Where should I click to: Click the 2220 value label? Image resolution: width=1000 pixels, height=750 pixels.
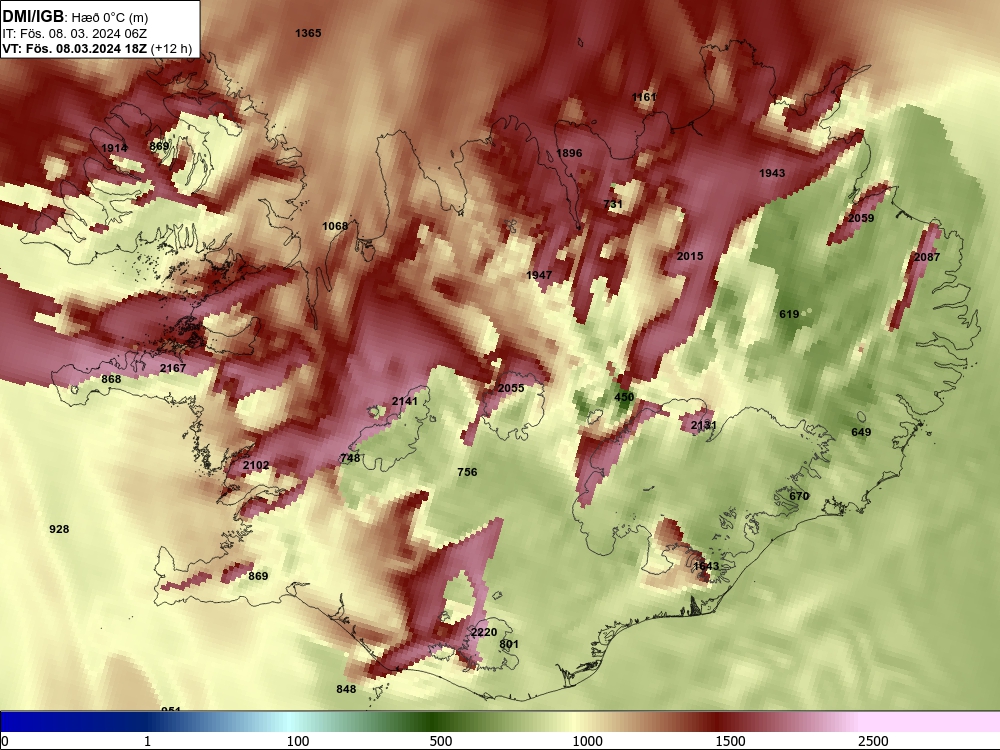point(483,632)
